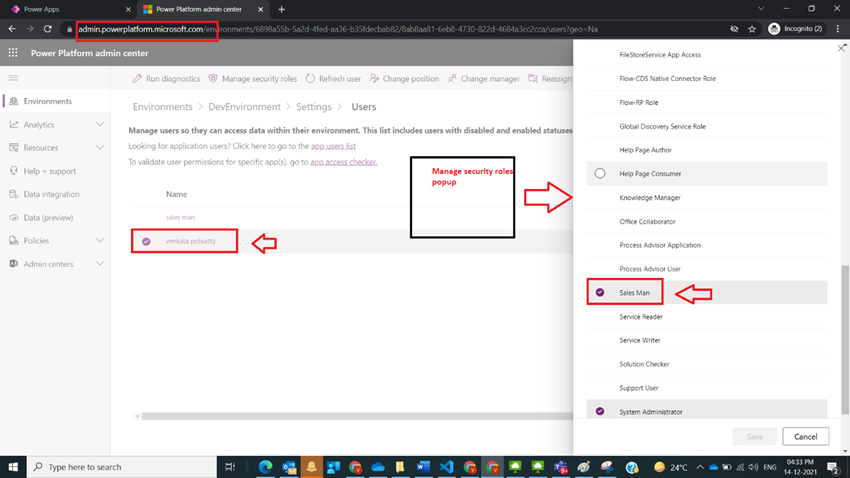Click the Change manager icon

452,79
